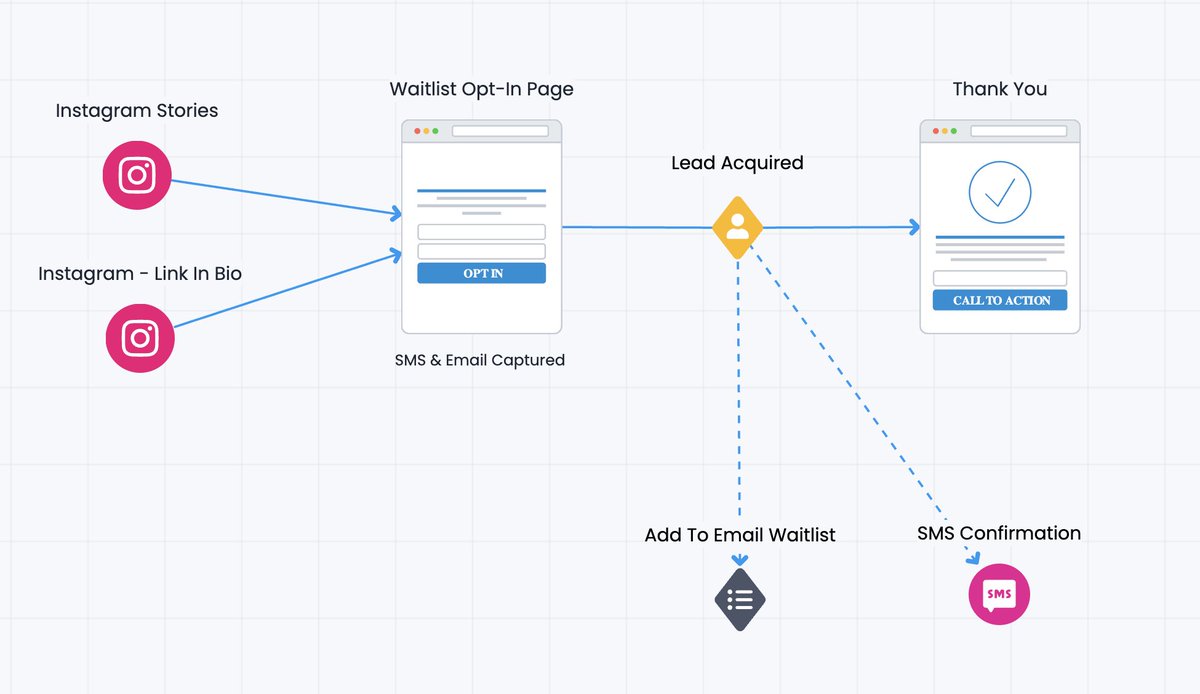
Task: Select the 'Waitlist Opt-In Page' title
Action: point(482,89)
